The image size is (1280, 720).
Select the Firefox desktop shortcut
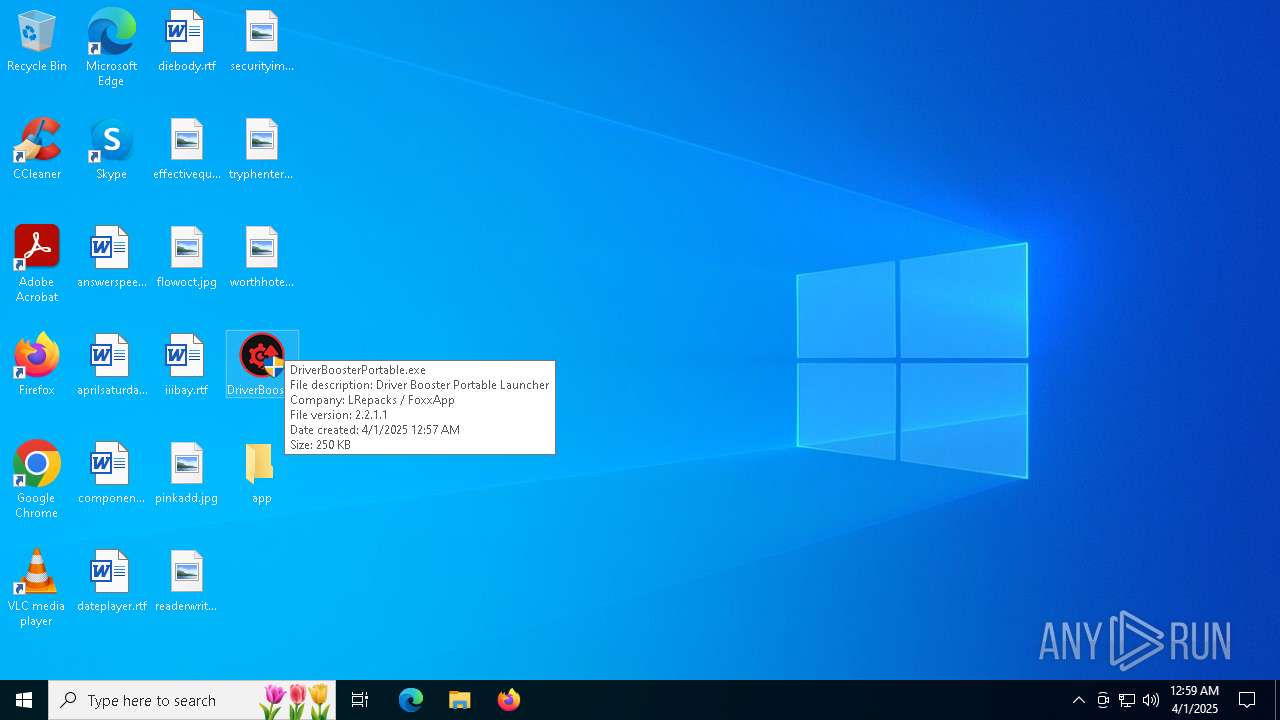click(x=37, y=366)
